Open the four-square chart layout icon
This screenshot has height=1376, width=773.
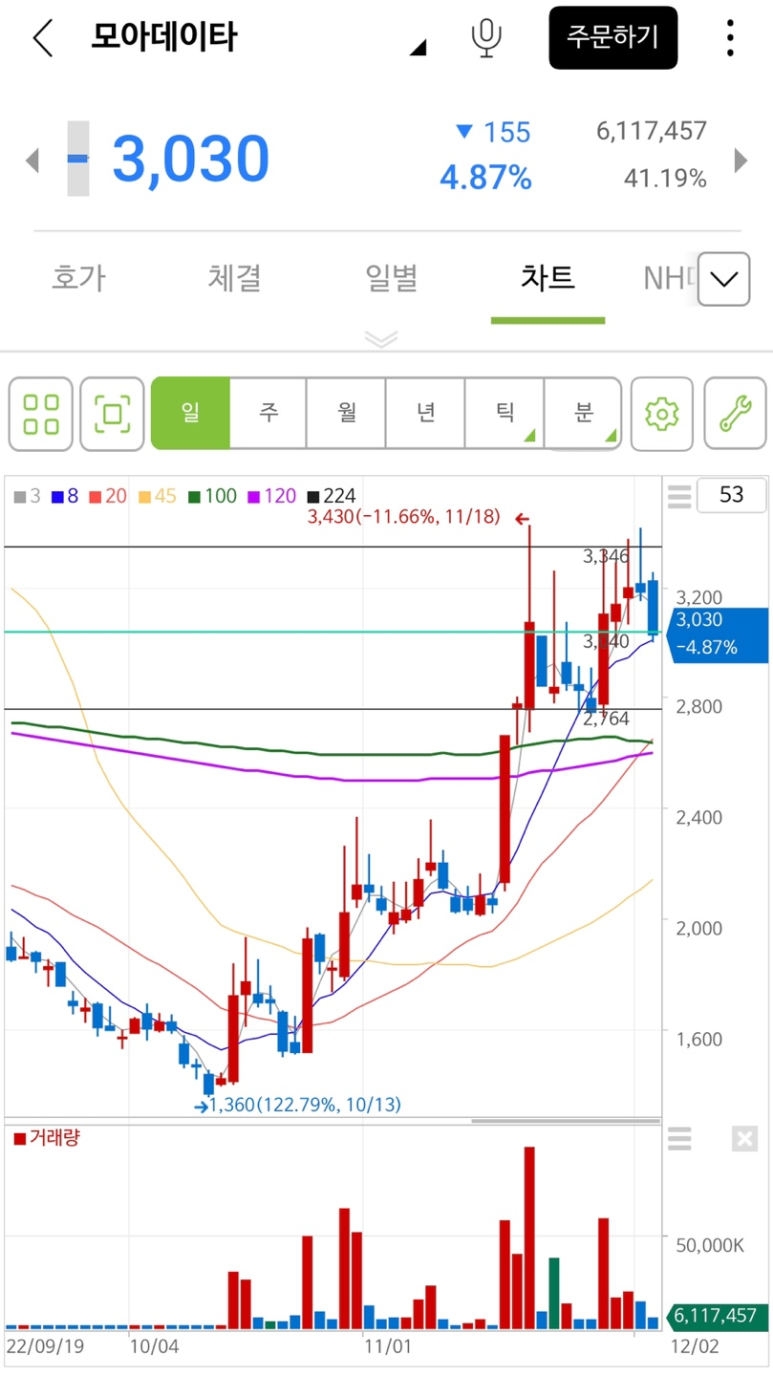click(41, 413)
